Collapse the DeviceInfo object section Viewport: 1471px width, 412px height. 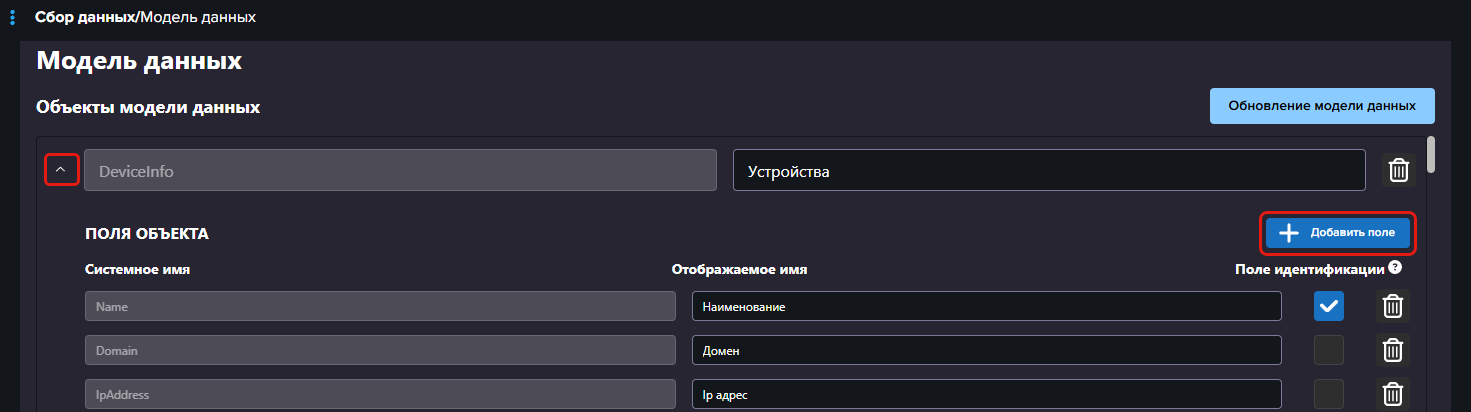[61, 171]
